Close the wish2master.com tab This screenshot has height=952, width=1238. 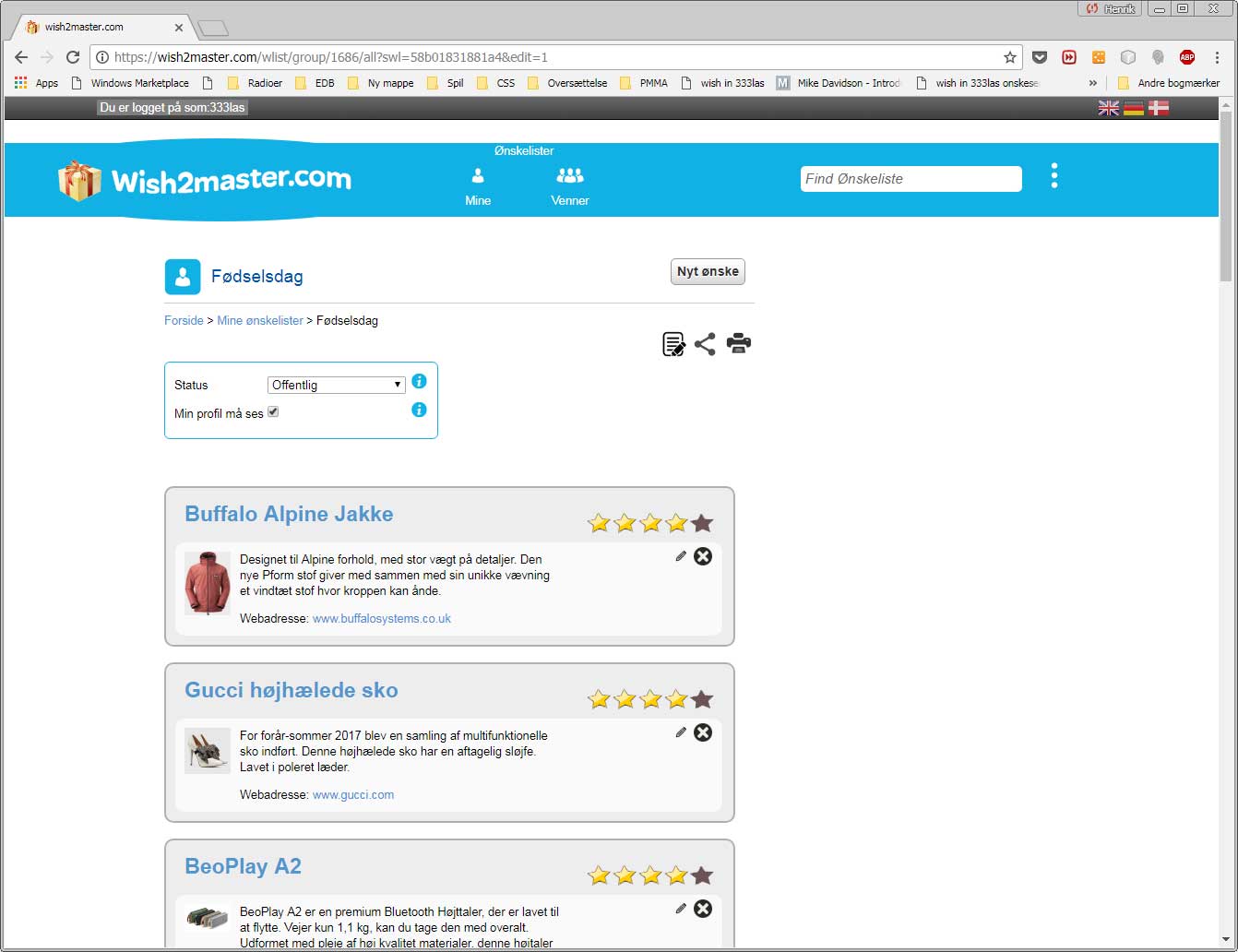[179, 27]
